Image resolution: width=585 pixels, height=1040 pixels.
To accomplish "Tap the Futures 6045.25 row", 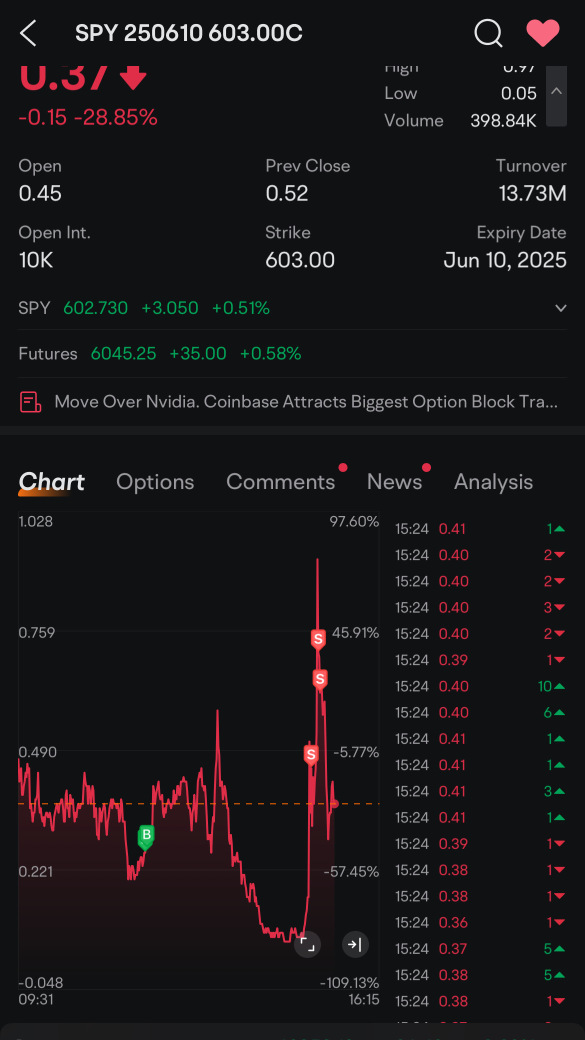I will click(292, 354).
